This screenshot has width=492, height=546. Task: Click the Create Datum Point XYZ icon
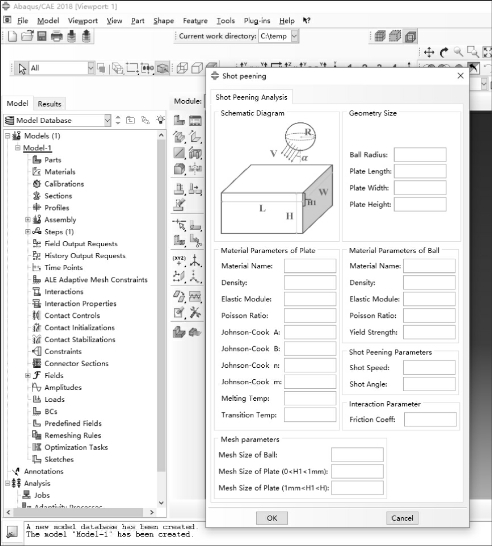pyautogui.click(x=179, y=260)
